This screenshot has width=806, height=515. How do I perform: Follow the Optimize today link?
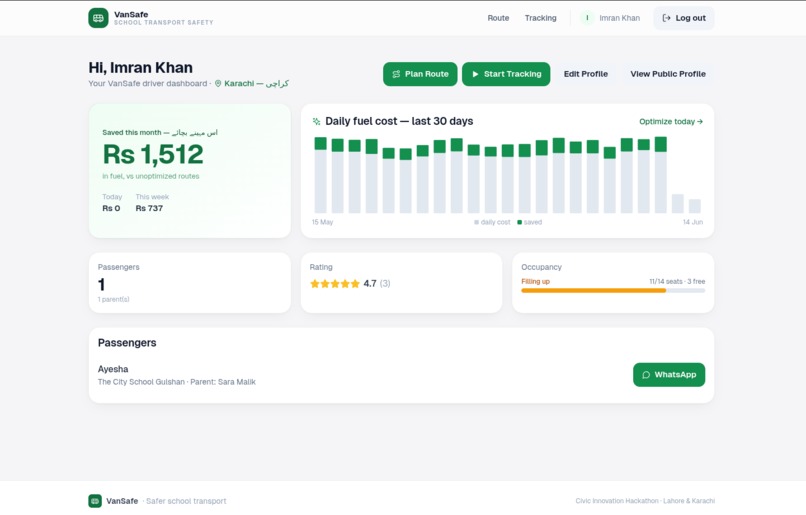click(671, 121)
